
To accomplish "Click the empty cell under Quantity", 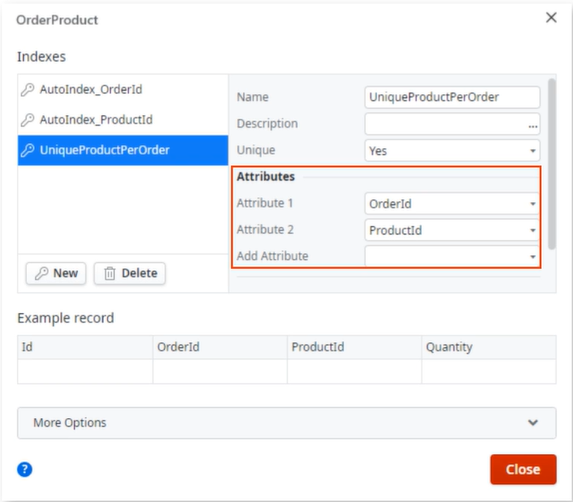I will coord(489,371).
